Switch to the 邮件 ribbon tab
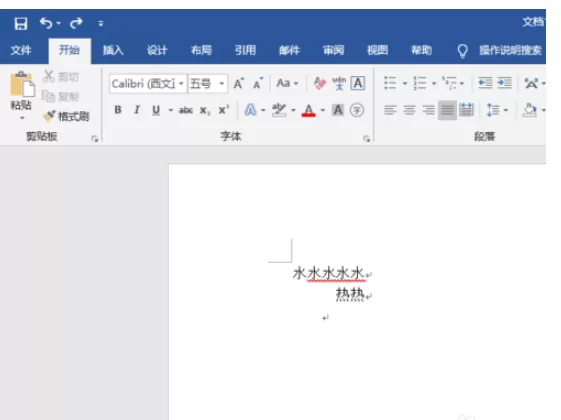Image resolution: width=561 pixels, height=420 pixels. (x=289, y=50)
